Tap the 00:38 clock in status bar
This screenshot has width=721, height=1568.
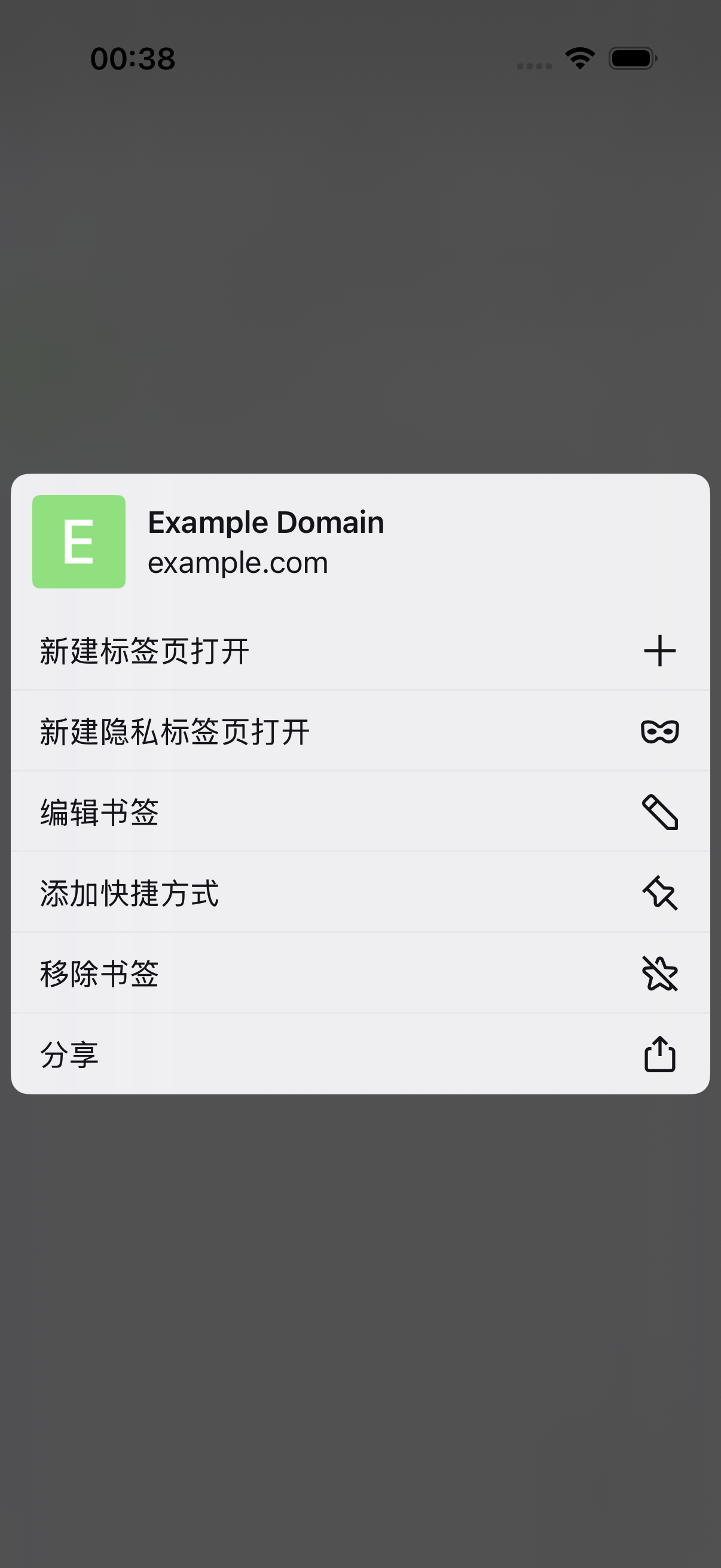133,59
